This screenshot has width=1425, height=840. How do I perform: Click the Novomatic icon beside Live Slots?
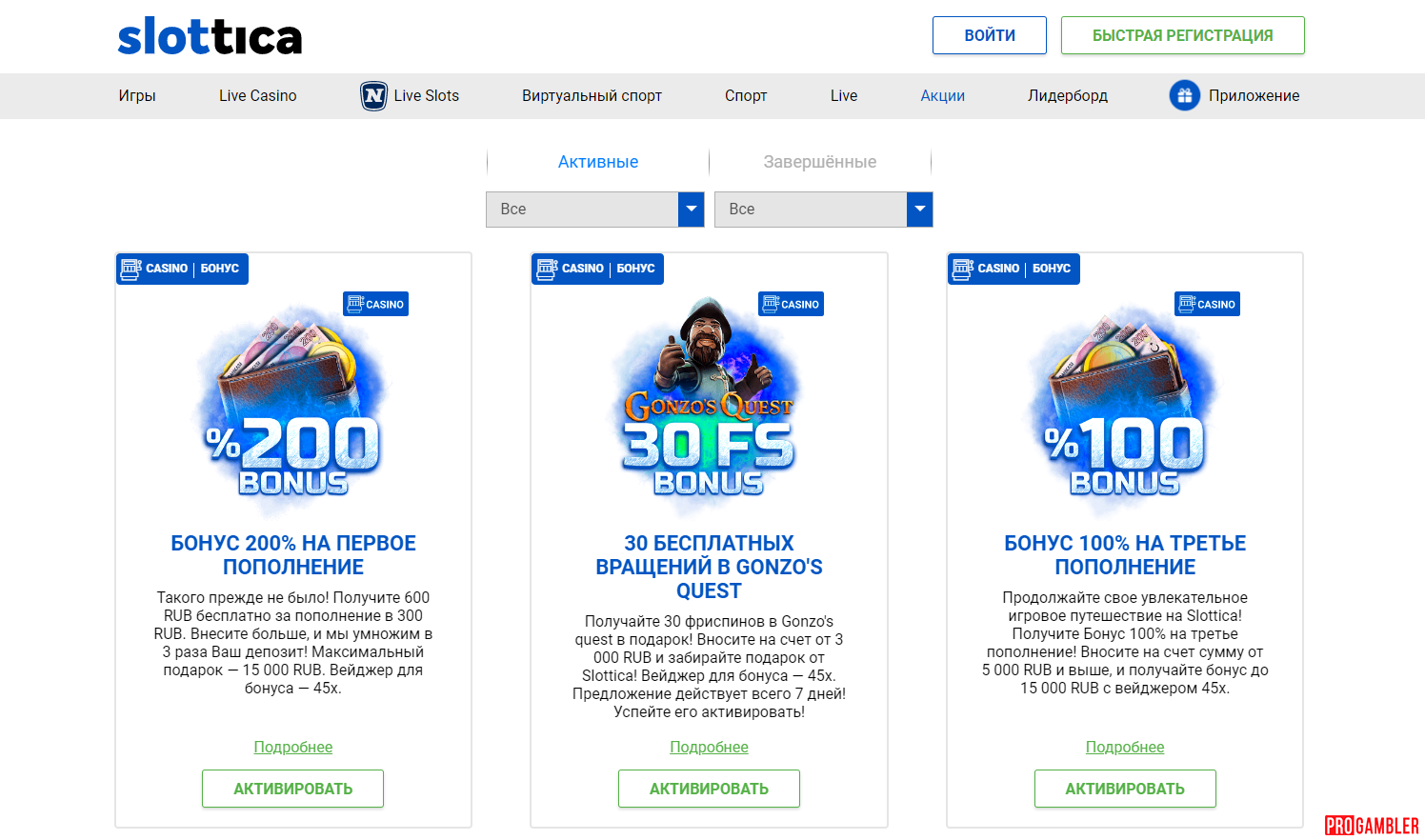tap(373, 96)
